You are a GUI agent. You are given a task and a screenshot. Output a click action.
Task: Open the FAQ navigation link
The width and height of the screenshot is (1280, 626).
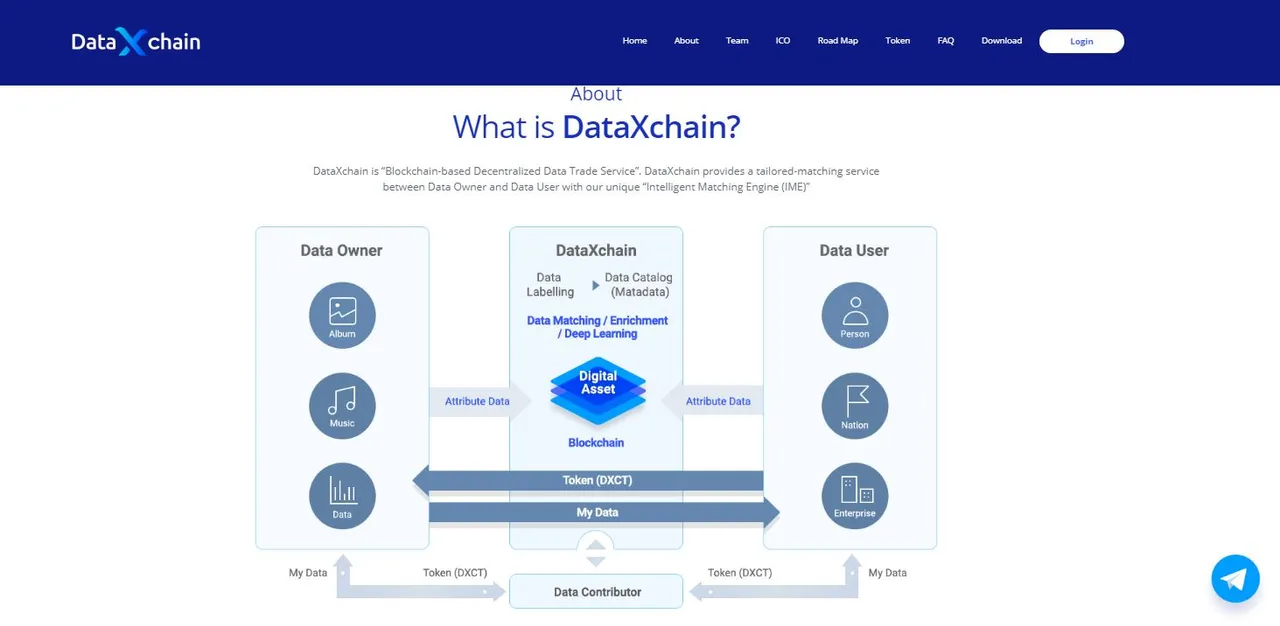pyautogui.click(x=946, y=41)
